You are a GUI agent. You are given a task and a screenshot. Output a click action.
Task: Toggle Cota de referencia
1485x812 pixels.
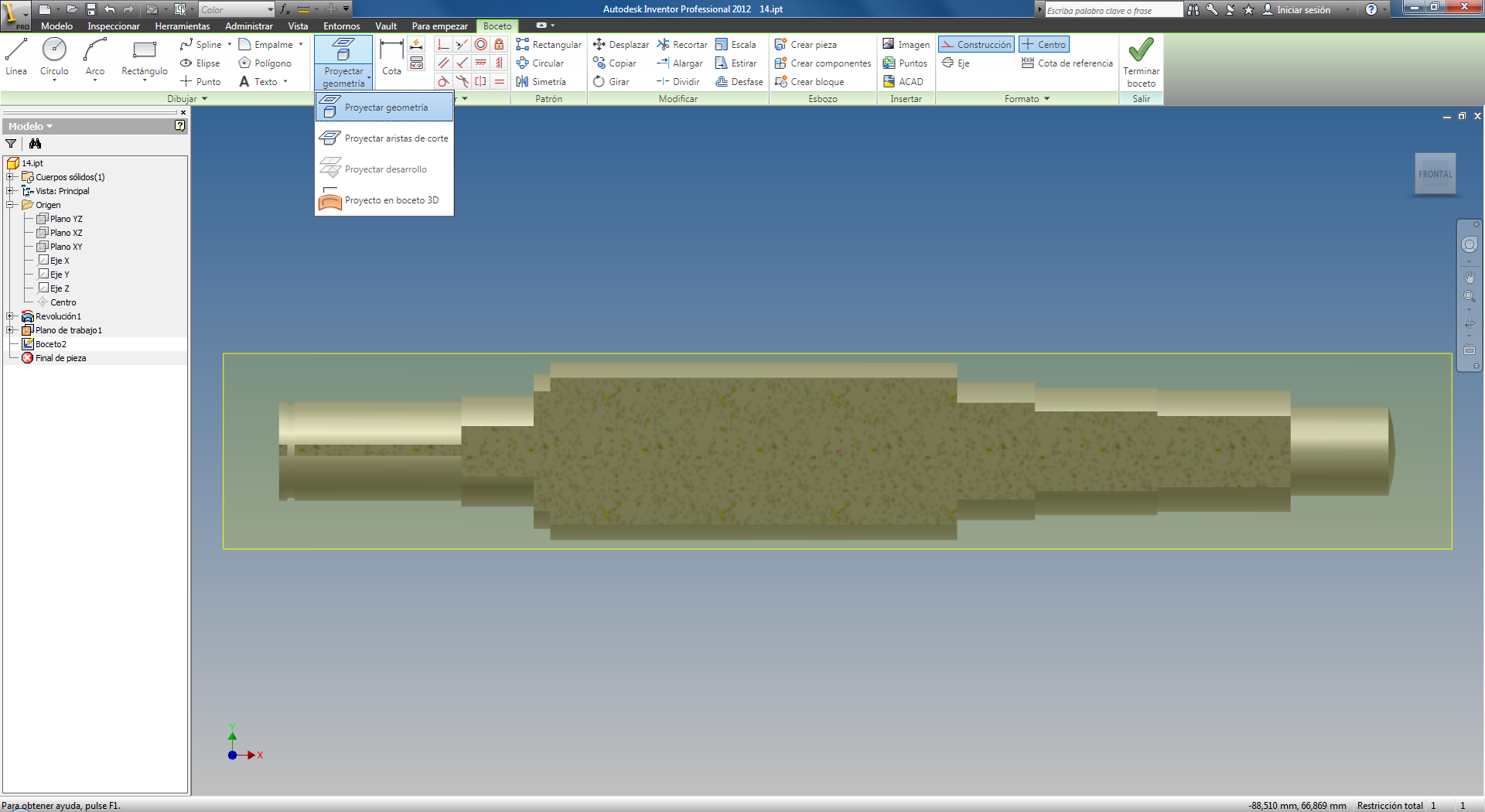pos(1067,63)
